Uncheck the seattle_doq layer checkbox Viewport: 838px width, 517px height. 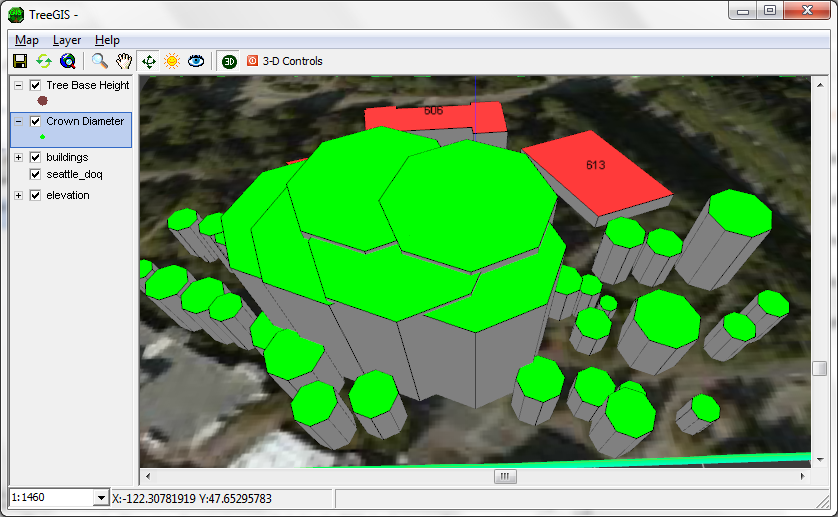35,174
